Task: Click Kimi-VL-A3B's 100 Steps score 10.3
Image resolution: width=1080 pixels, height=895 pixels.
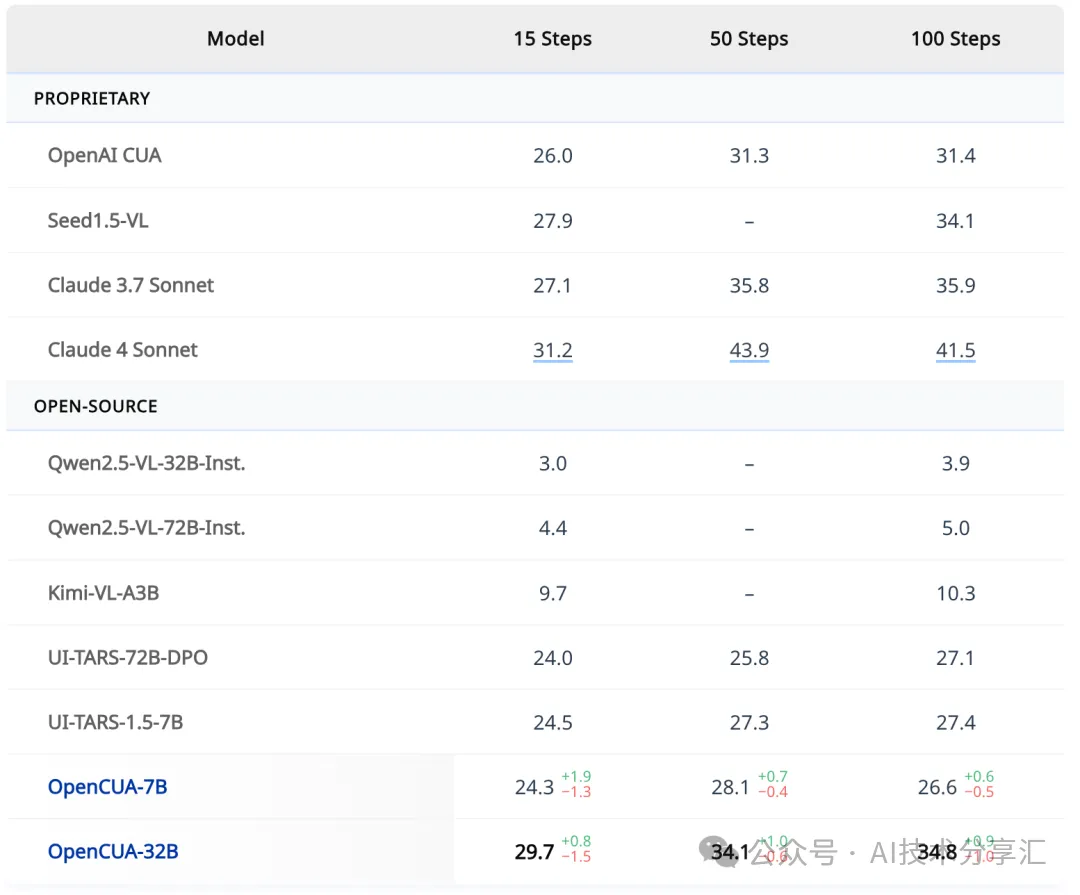Action: pyautogui.click(x=955, y=594)
